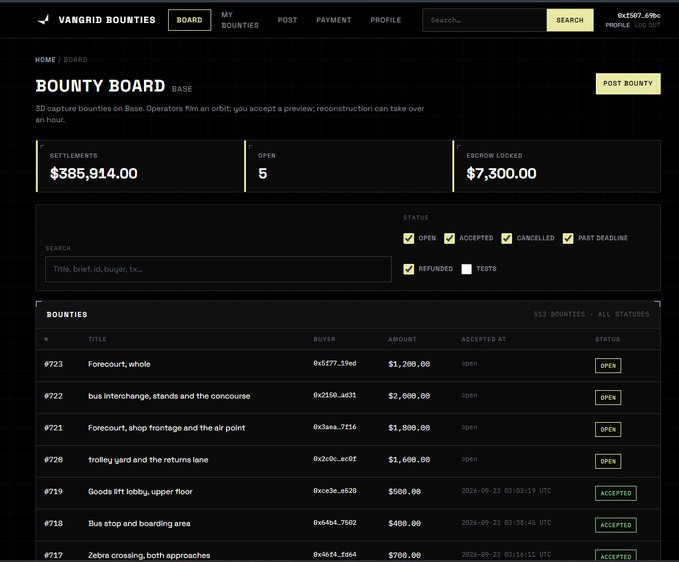The height and width of the screenshot is (562, 679).
Task: Click the $1,200.00 amount cell
Action: (x=409, y=364)
